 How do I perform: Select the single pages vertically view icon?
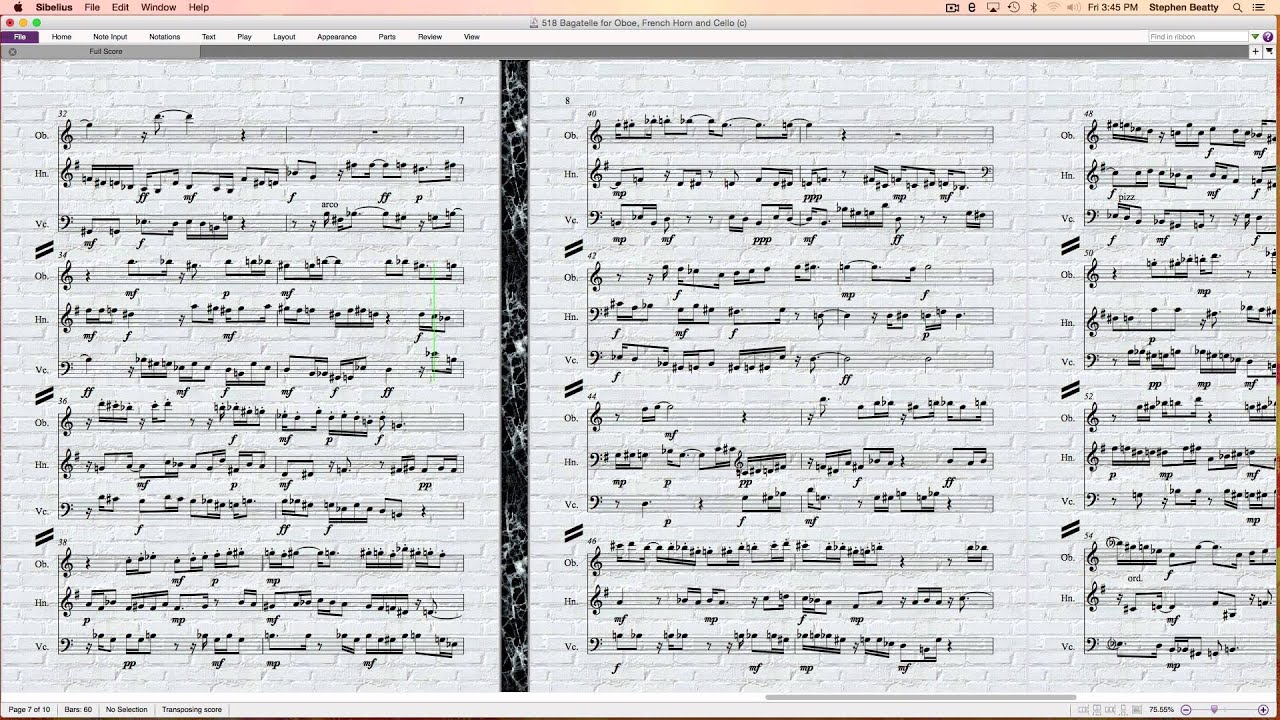[x=1121, y=710]
